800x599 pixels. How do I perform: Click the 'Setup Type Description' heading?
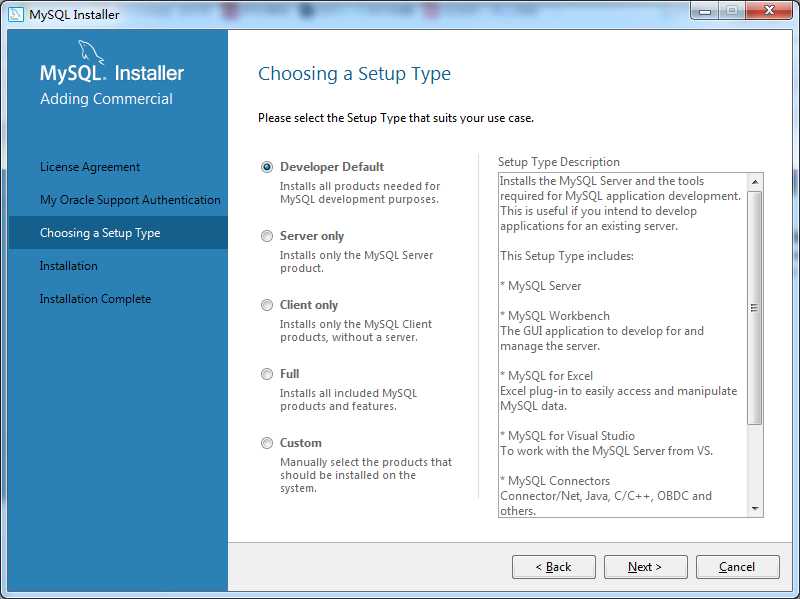coord(559,162)
